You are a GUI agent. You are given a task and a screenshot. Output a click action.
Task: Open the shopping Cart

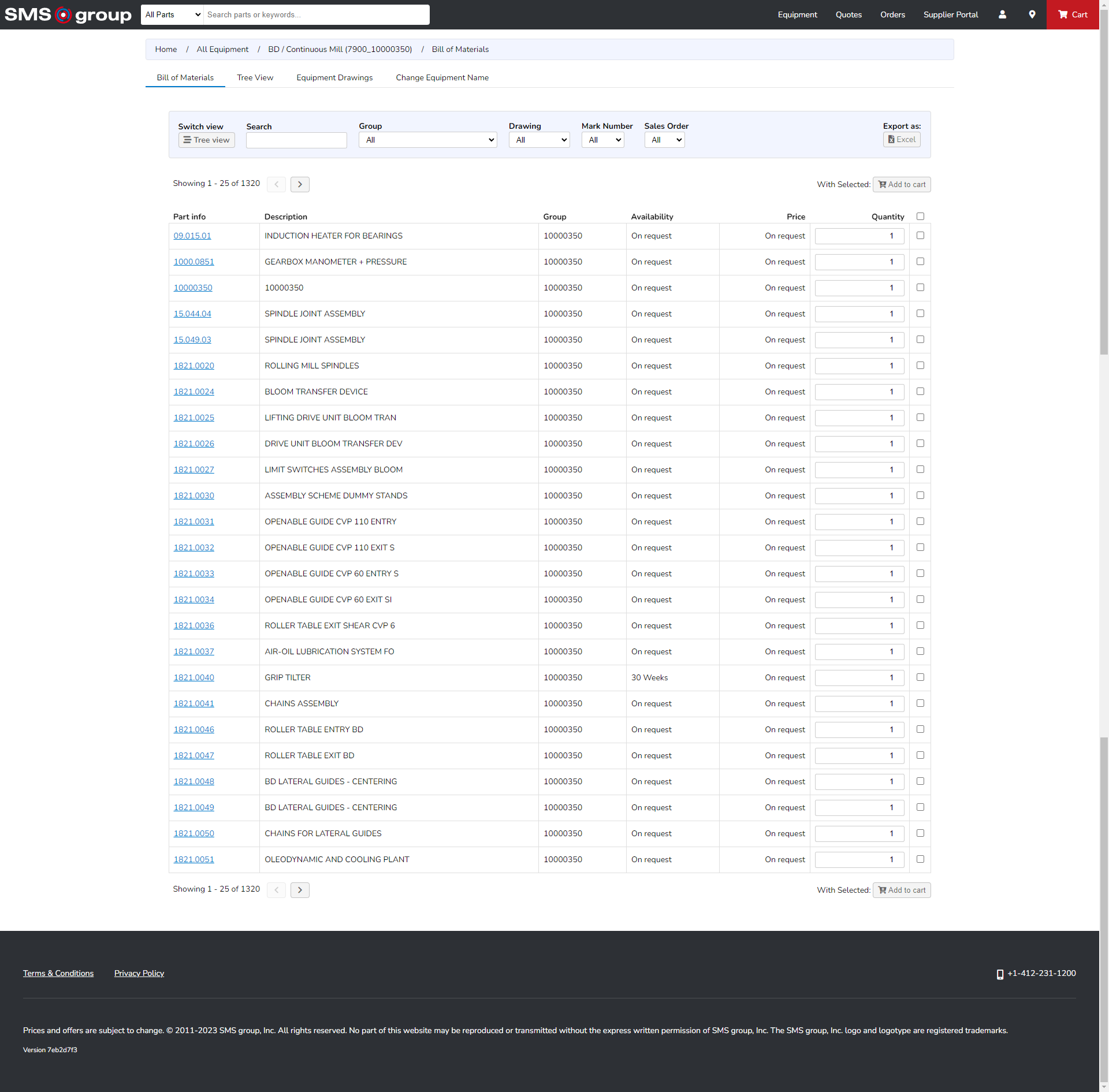(x=1073, y=14)
